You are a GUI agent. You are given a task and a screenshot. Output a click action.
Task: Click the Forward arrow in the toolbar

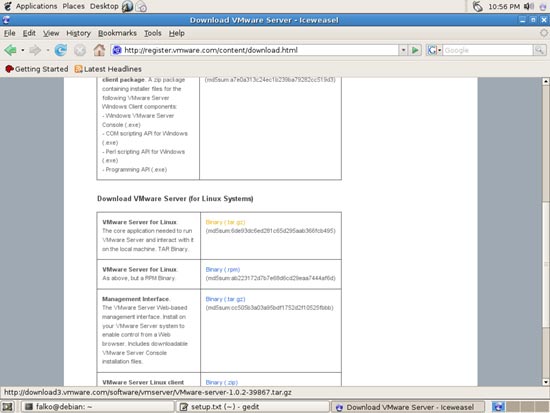click(35, 50)
